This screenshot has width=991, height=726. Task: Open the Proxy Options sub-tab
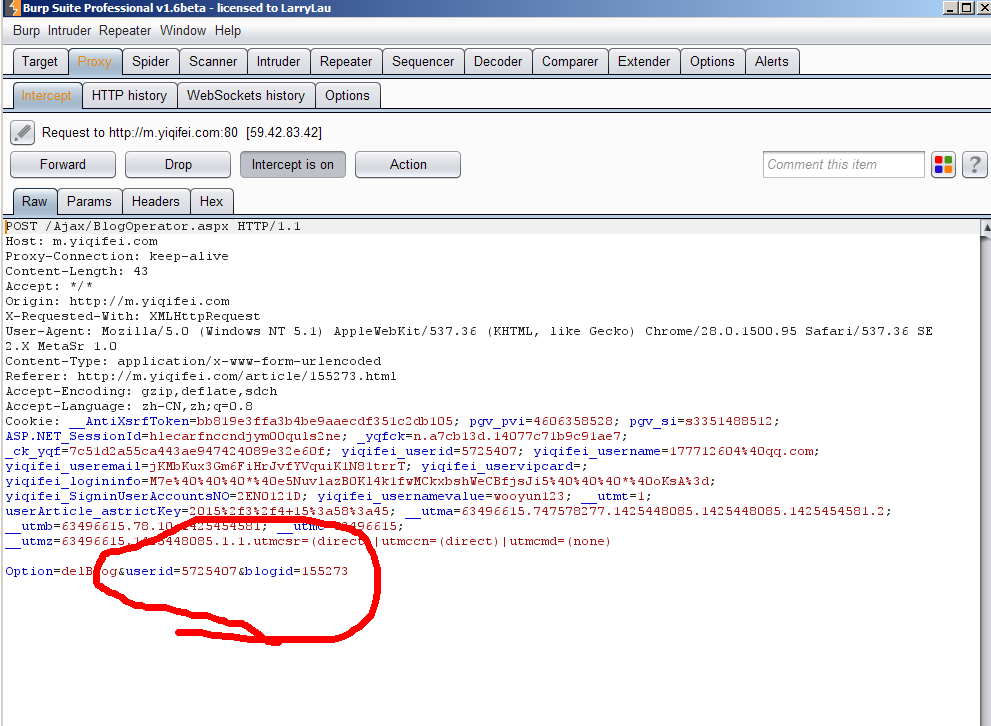click(x=347, y=95)
